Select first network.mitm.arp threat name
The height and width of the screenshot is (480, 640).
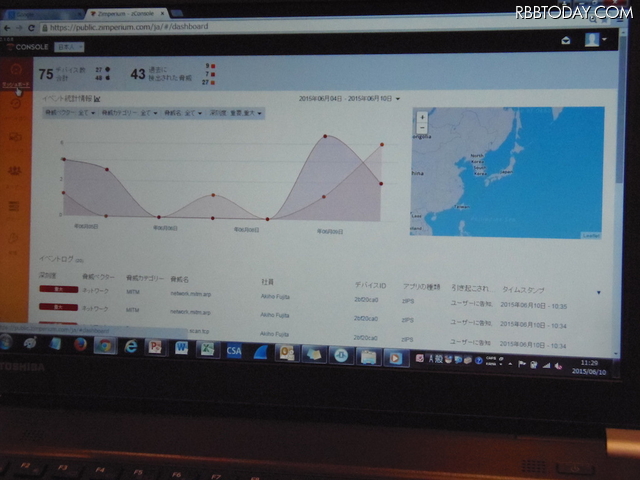tap(191, 294)
